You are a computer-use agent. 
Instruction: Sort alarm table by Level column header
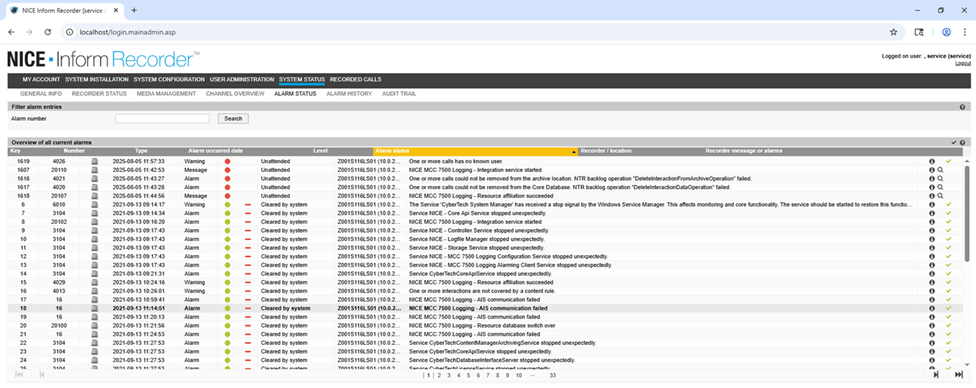[321, 151]
